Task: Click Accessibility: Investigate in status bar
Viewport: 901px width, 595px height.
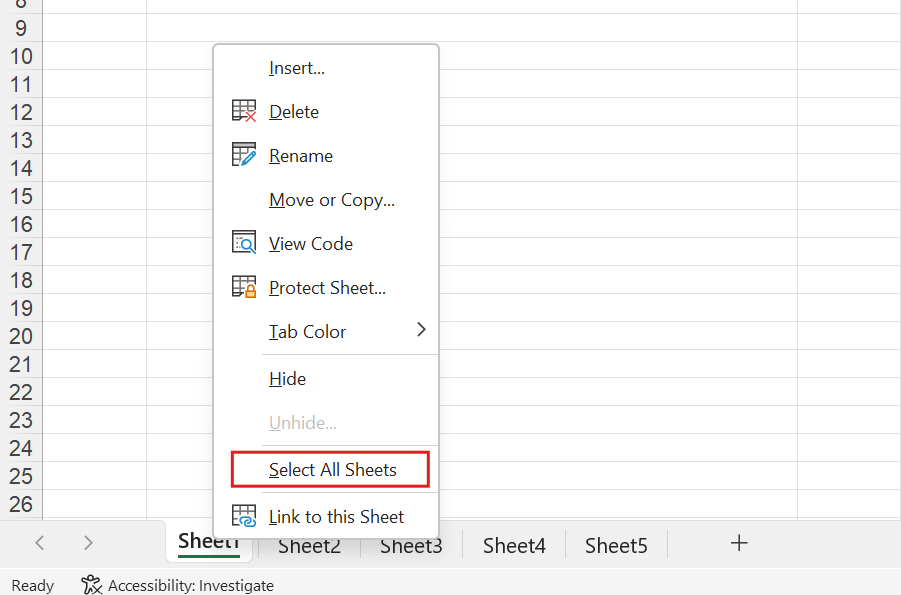Action: 178,585
